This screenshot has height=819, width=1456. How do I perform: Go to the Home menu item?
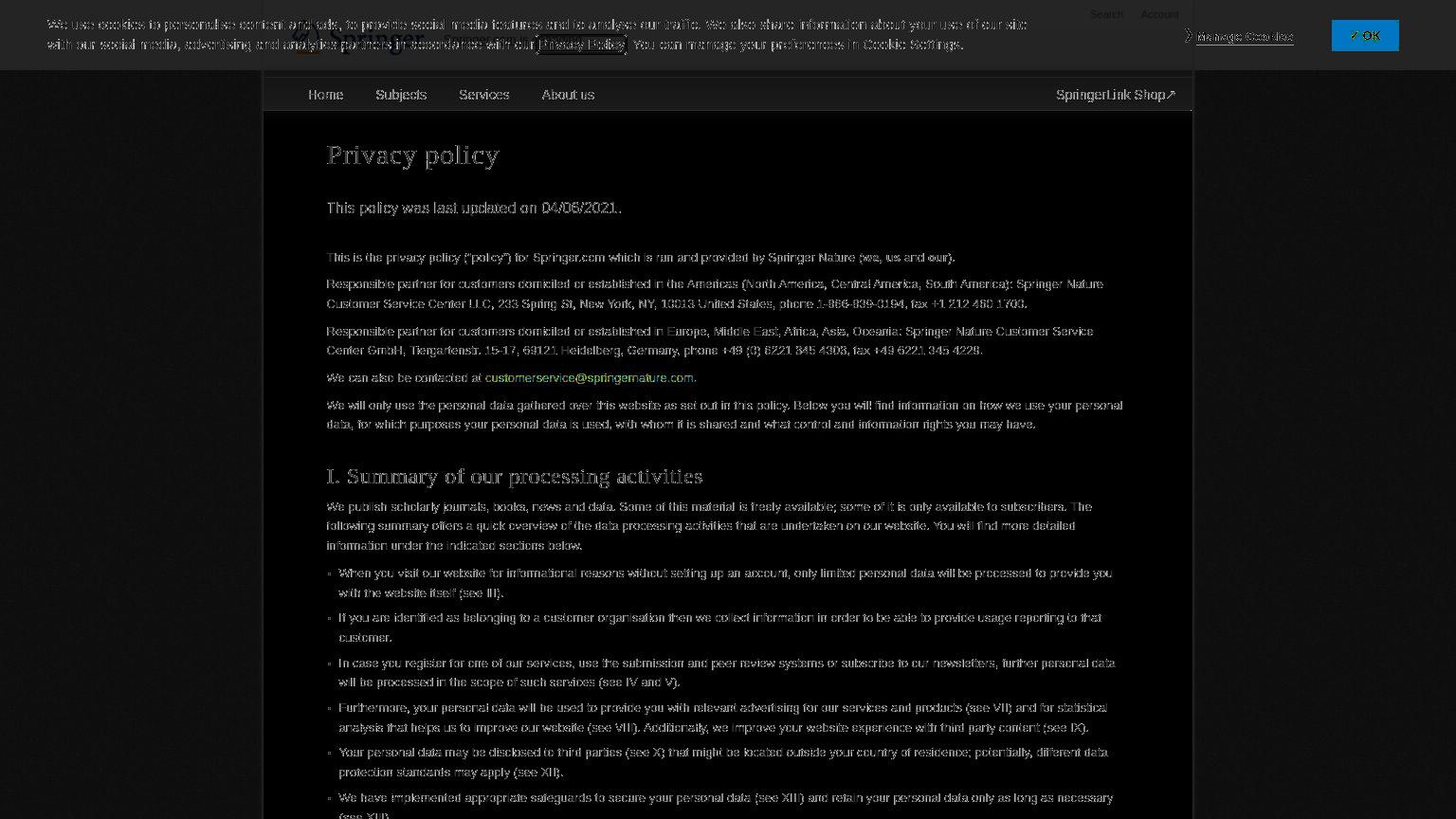pyautogui.click(x=325, y=95)
